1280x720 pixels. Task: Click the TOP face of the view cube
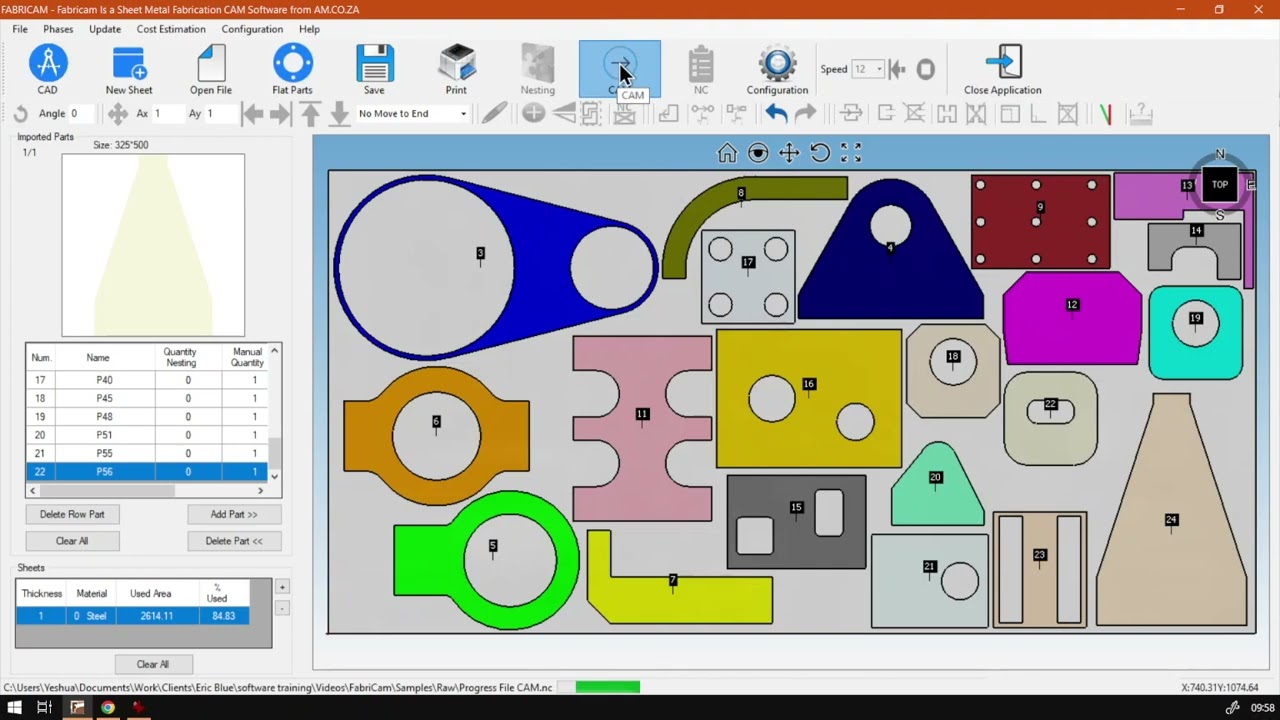pos(1220,184)
